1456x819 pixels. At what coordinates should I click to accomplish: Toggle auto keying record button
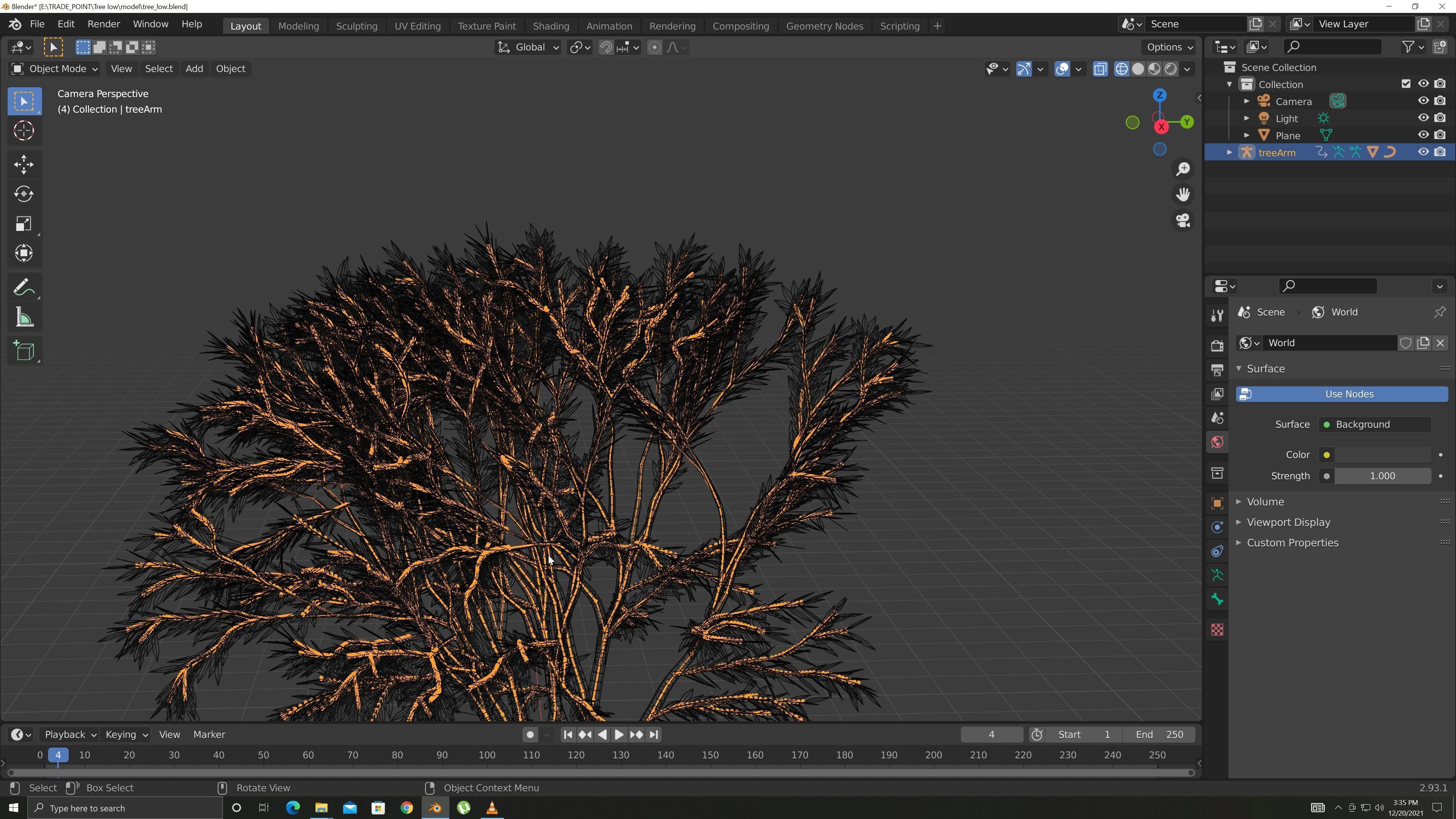(x=530, y=735)
